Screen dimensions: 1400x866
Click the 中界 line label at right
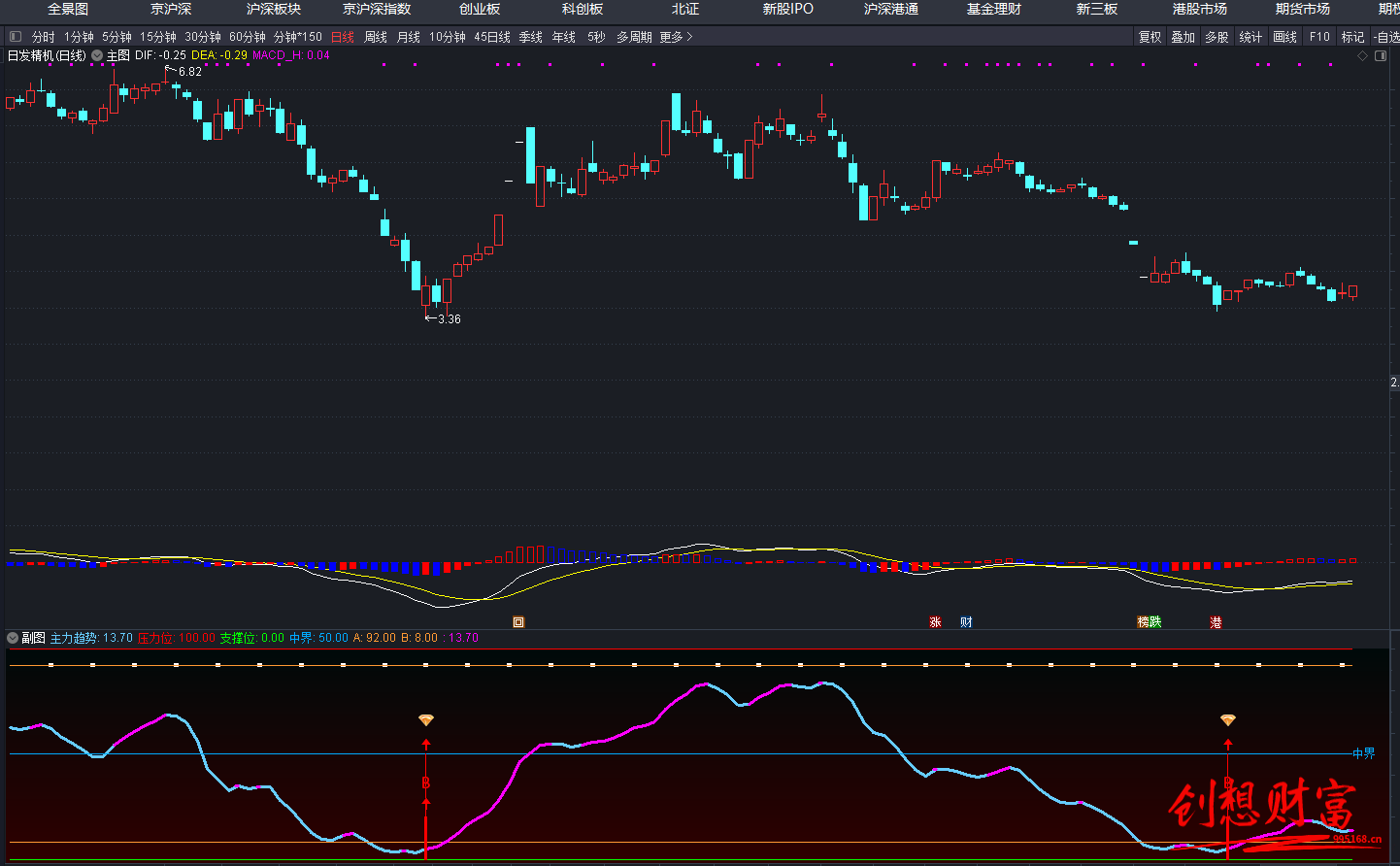(1364, 753)
